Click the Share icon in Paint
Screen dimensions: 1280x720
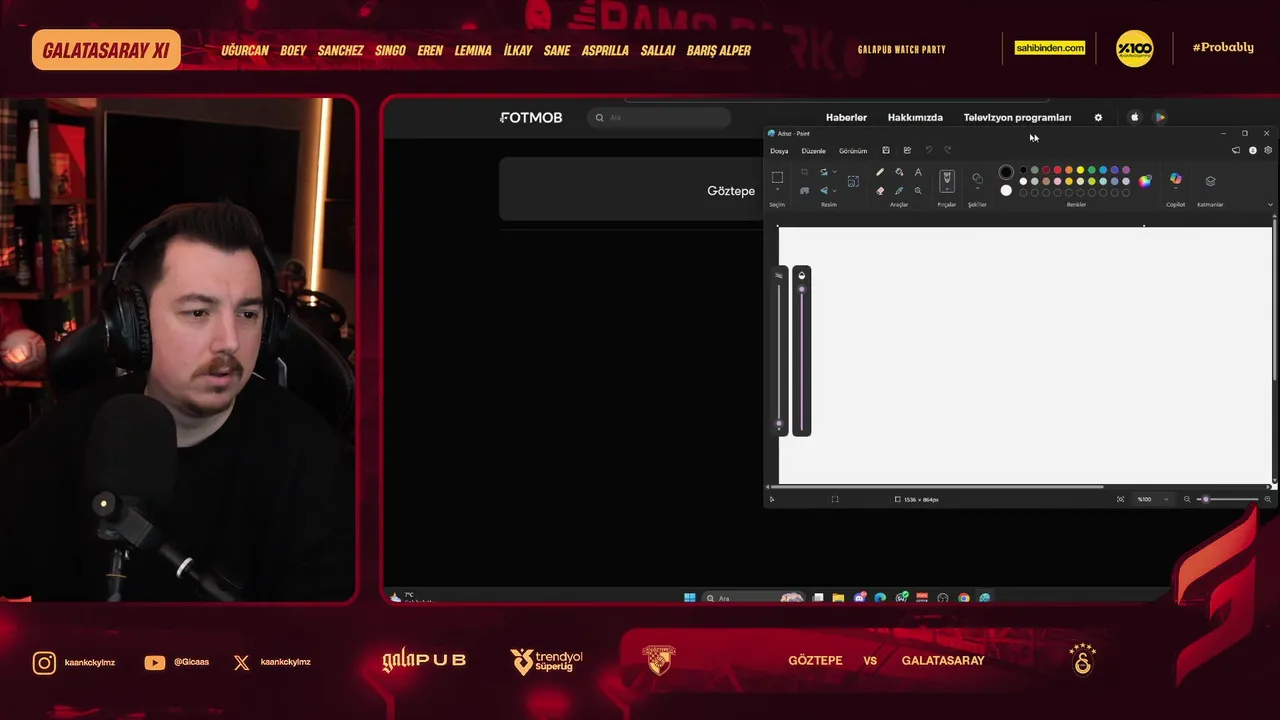pos(907,150)
